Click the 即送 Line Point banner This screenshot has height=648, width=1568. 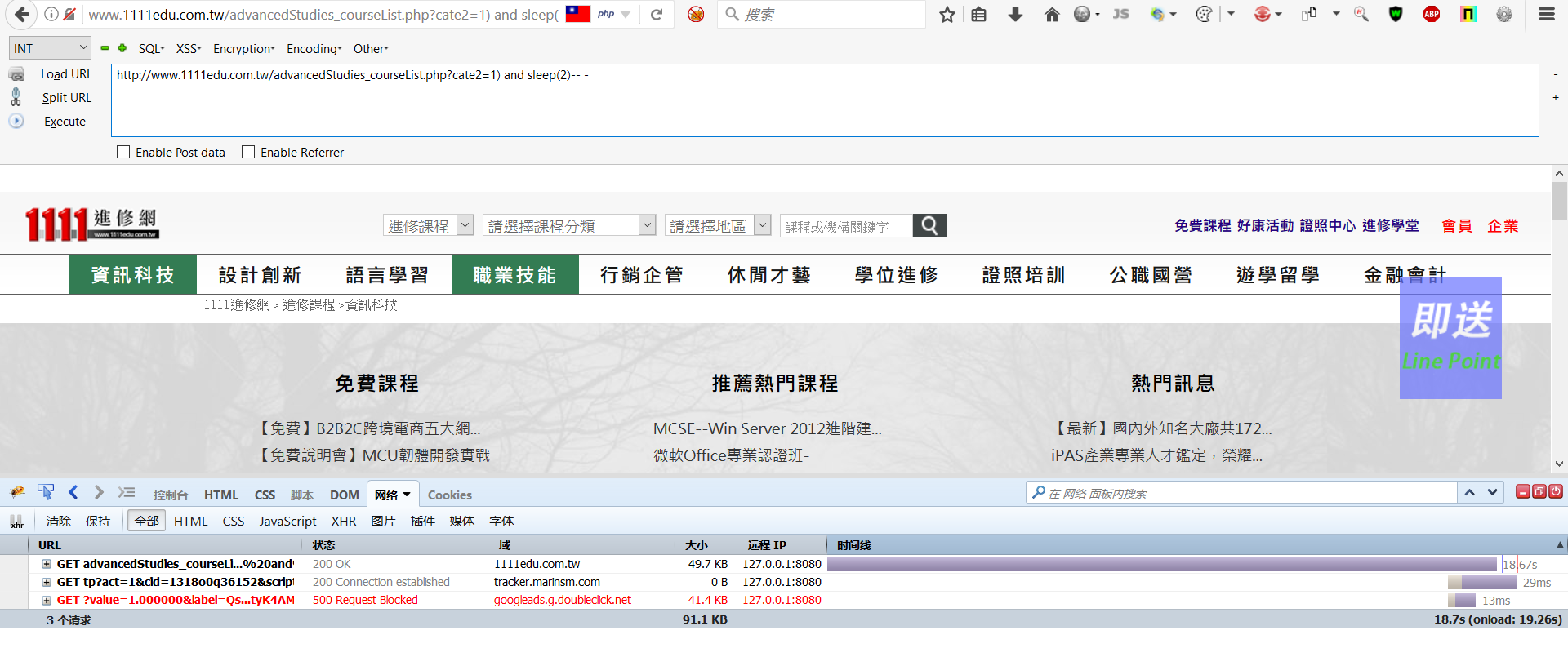[1450, 338]
